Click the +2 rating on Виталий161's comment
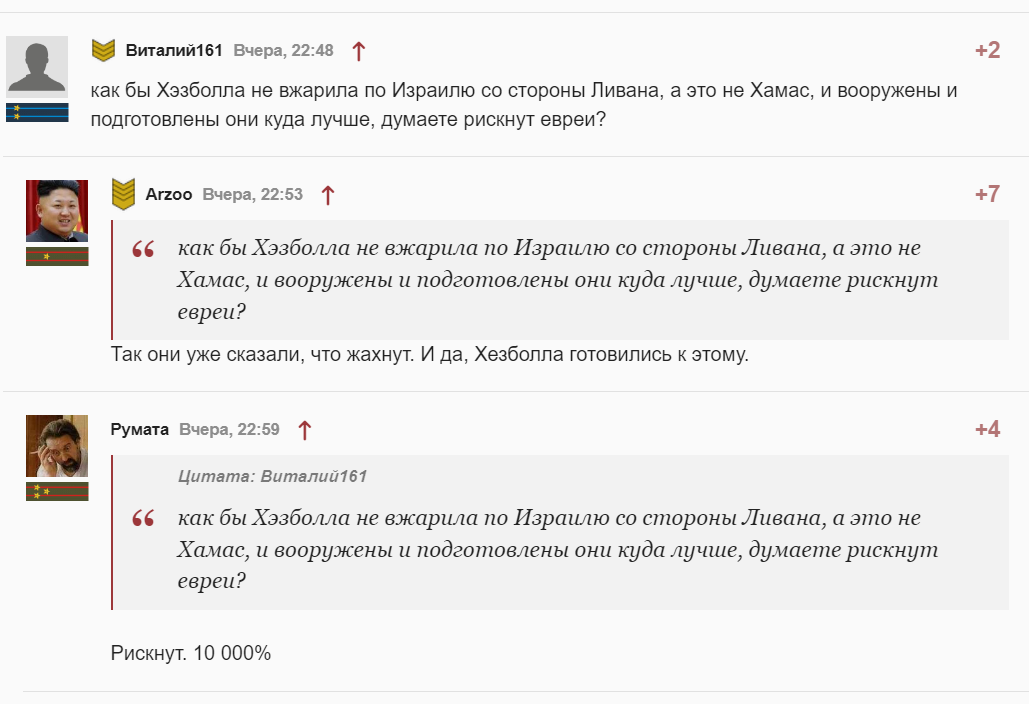 (987, 50)
